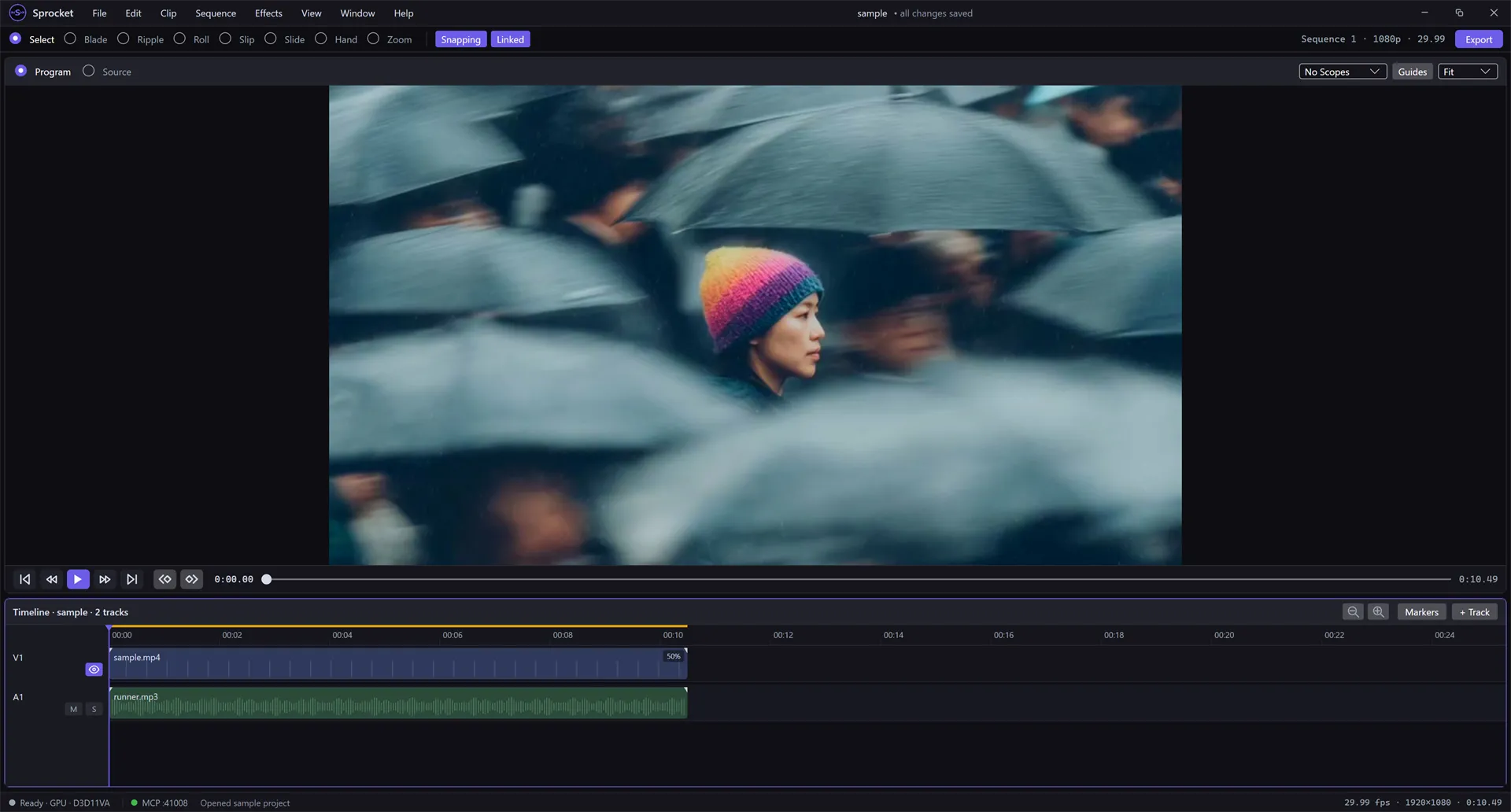Select the runner.mp3 audio clip

click(x=398, y=703)
